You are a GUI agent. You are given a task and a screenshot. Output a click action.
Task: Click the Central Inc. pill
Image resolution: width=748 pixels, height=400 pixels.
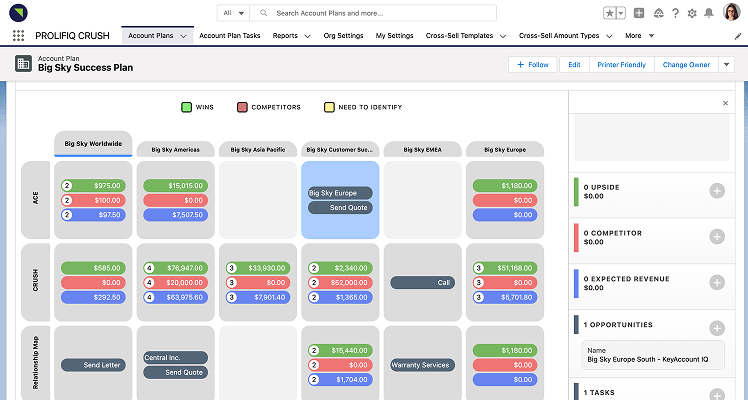tap(176, 358)
